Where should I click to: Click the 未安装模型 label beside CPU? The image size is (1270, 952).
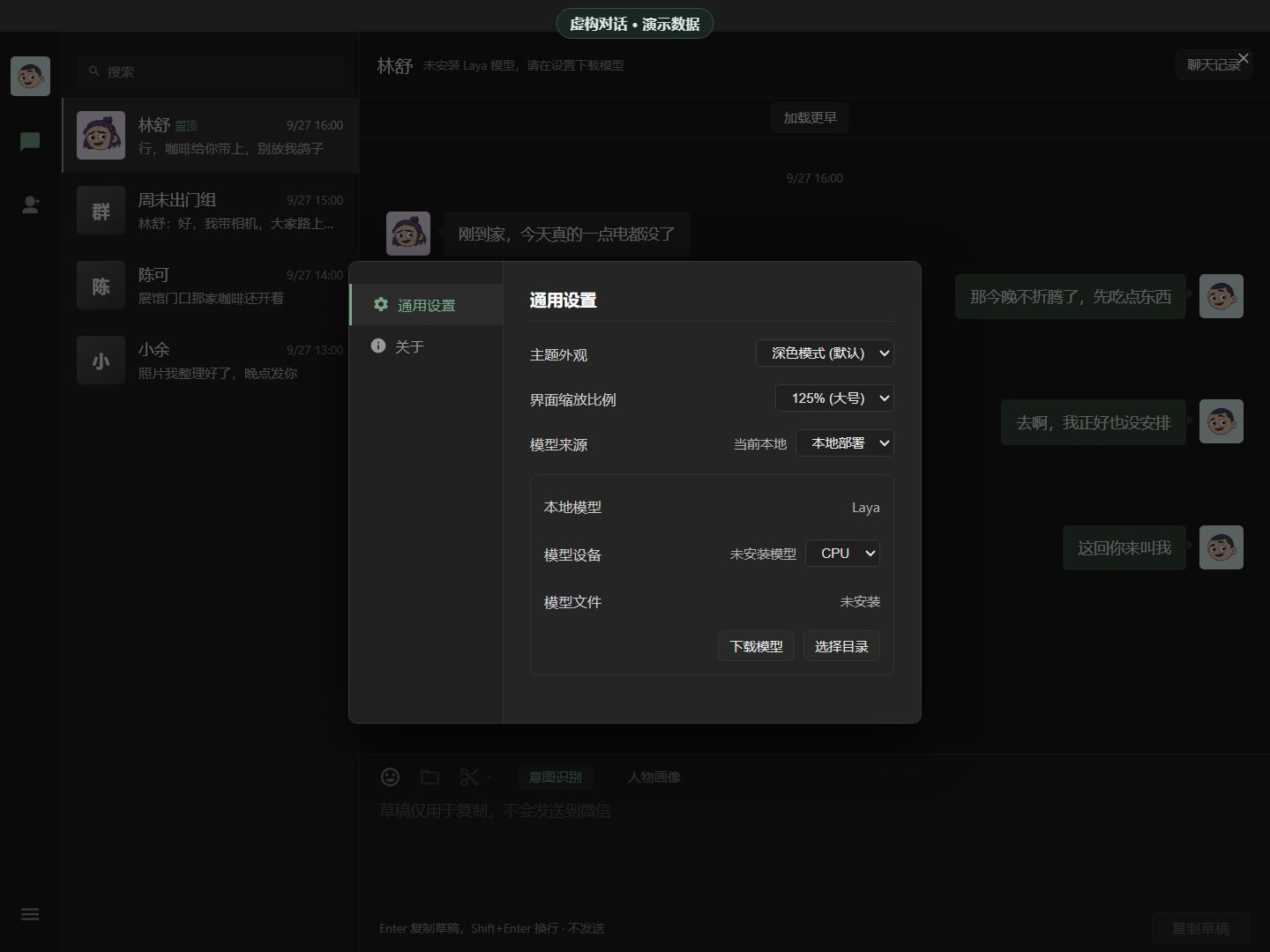(763, 554)
